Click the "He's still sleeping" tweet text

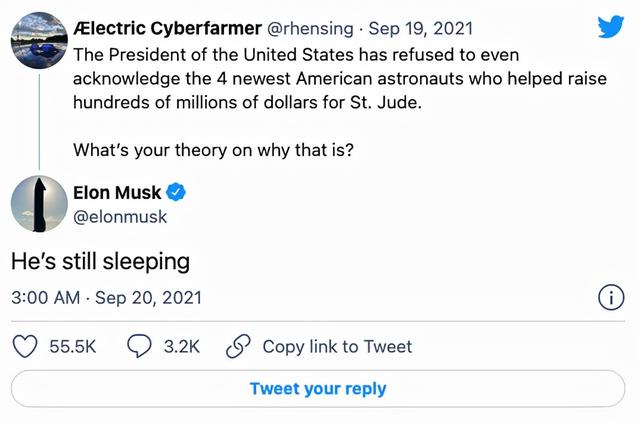pyautogui.click(x=100, y=261)
